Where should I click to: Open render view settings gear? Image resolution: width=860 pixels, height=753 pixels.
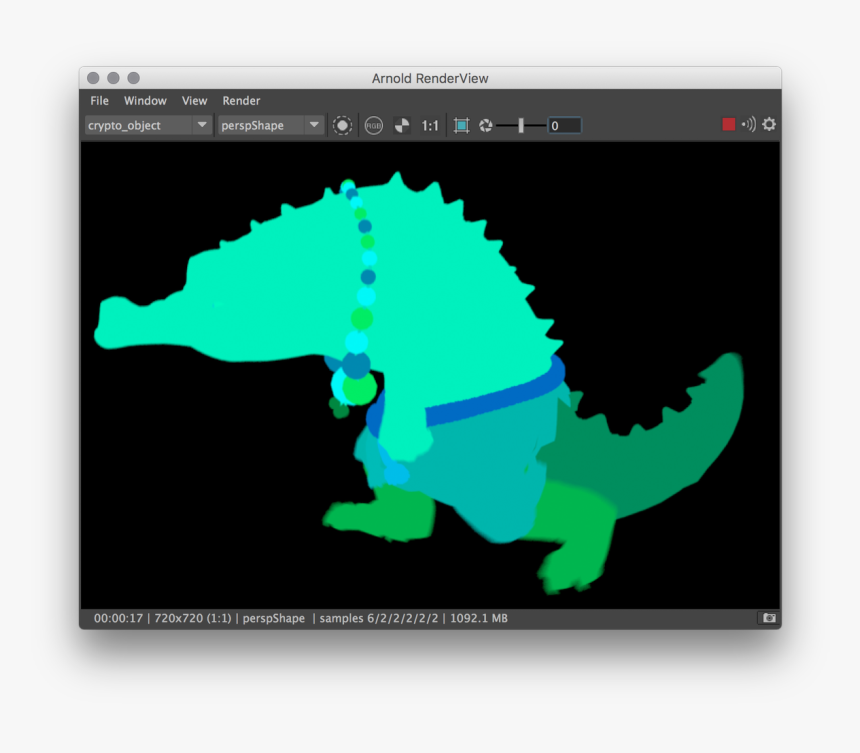(769, 124)
